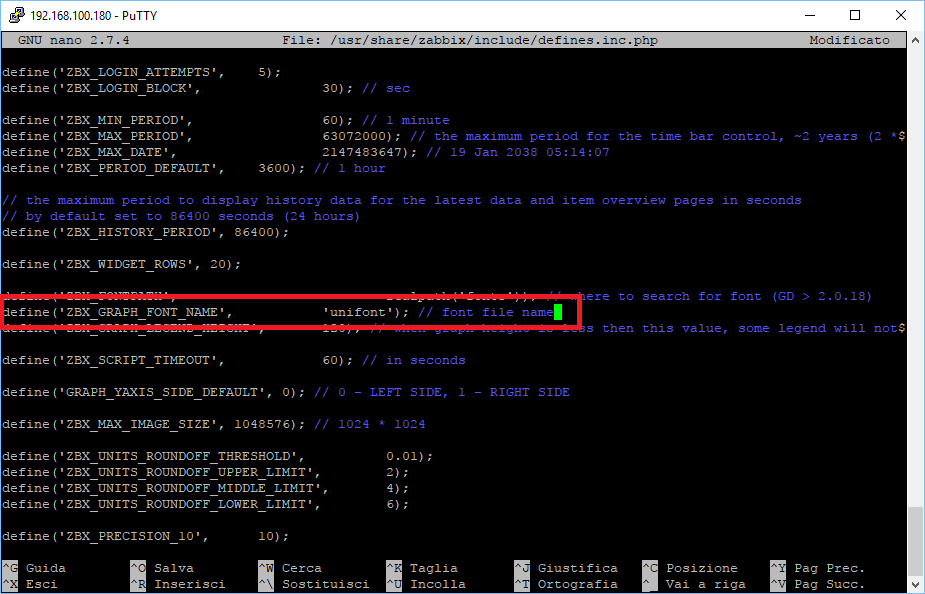The image size is (925, 594).
Task: Click the ZBX_HISTORY_PERIOD define line
Action: [x=146, y=232]
